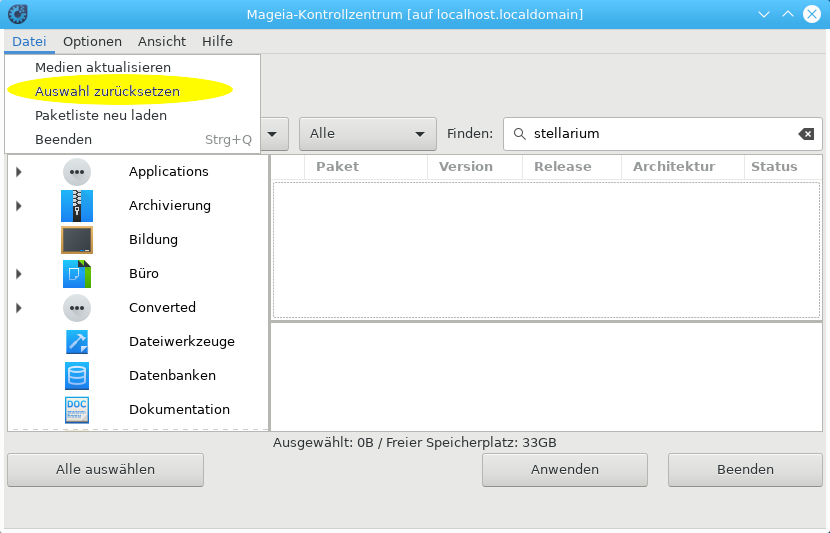Click the Dateiwerkzeuge hammer icon
830x533 pixels.
click(77, 342)
